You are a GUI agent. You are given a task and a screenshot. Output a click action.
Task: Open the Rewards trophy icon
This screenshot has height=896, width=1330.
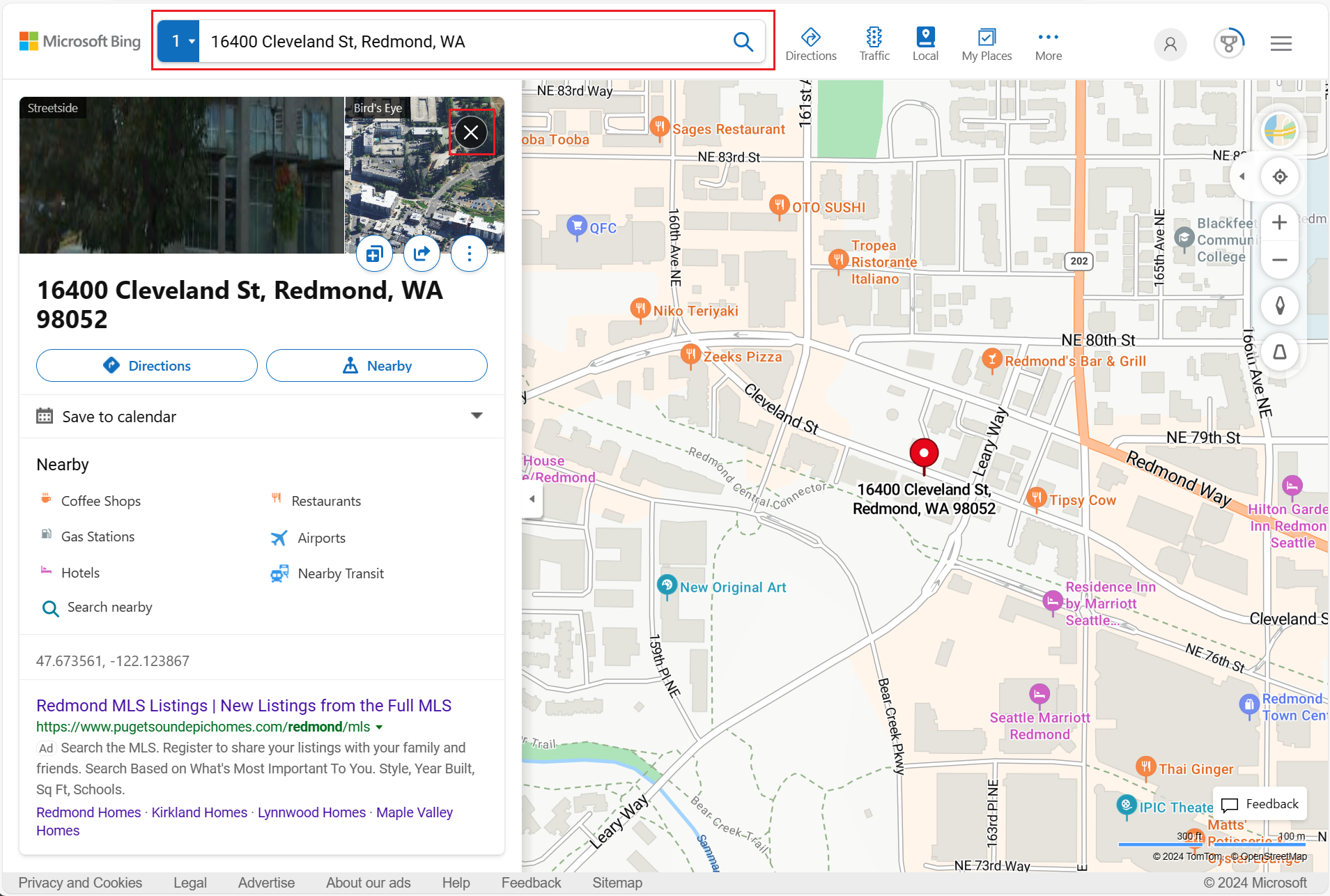1229,44
